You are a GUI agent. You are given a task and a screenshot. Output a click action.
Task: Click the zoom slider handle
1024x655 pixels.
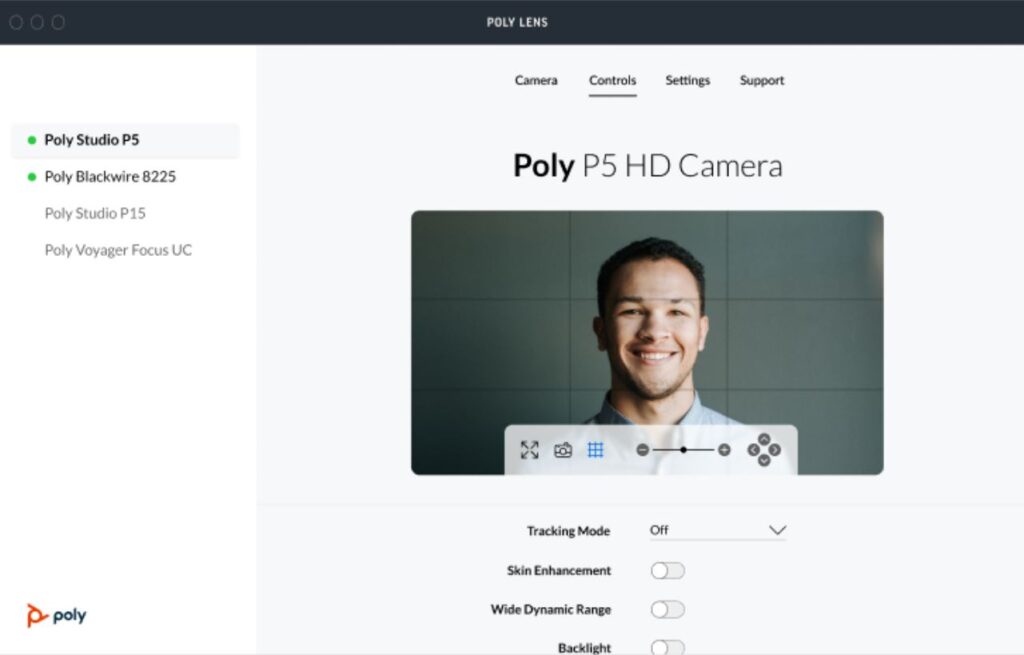coord(683,450)
